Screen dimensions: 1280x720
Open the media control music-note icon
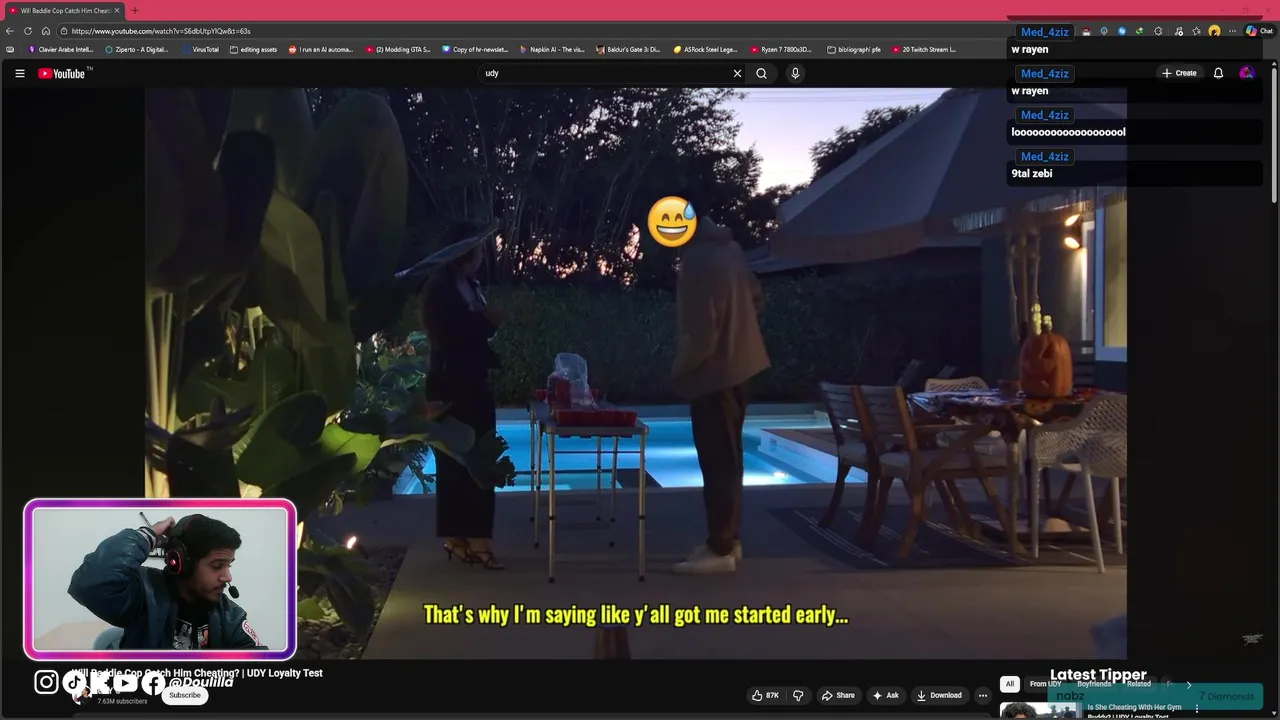[x=1178, y=31]
